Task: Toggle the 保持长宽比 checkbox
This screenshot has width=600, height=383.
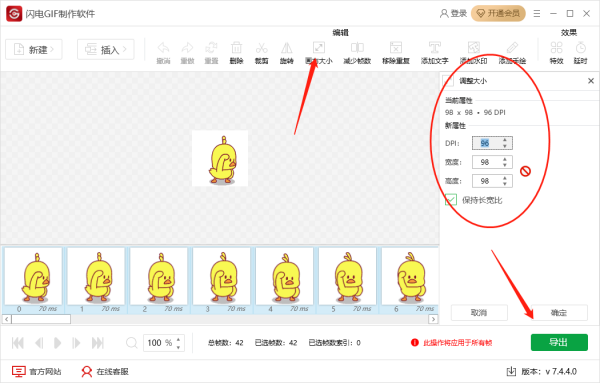Action: 451,200
